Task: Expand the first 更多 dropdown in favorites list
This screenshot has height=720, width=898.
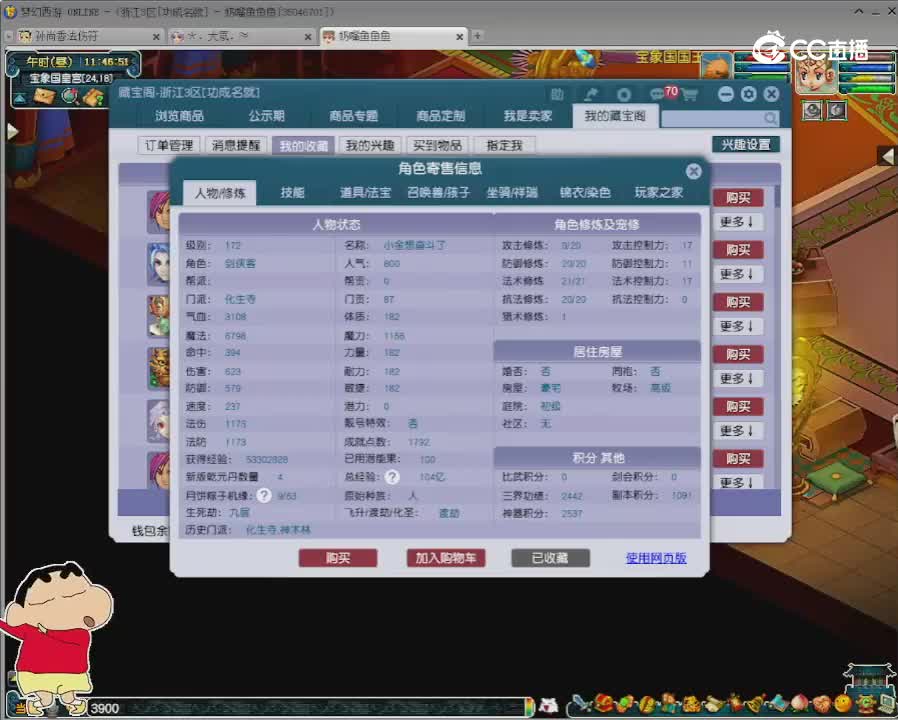Action: [x=738, y=222]
